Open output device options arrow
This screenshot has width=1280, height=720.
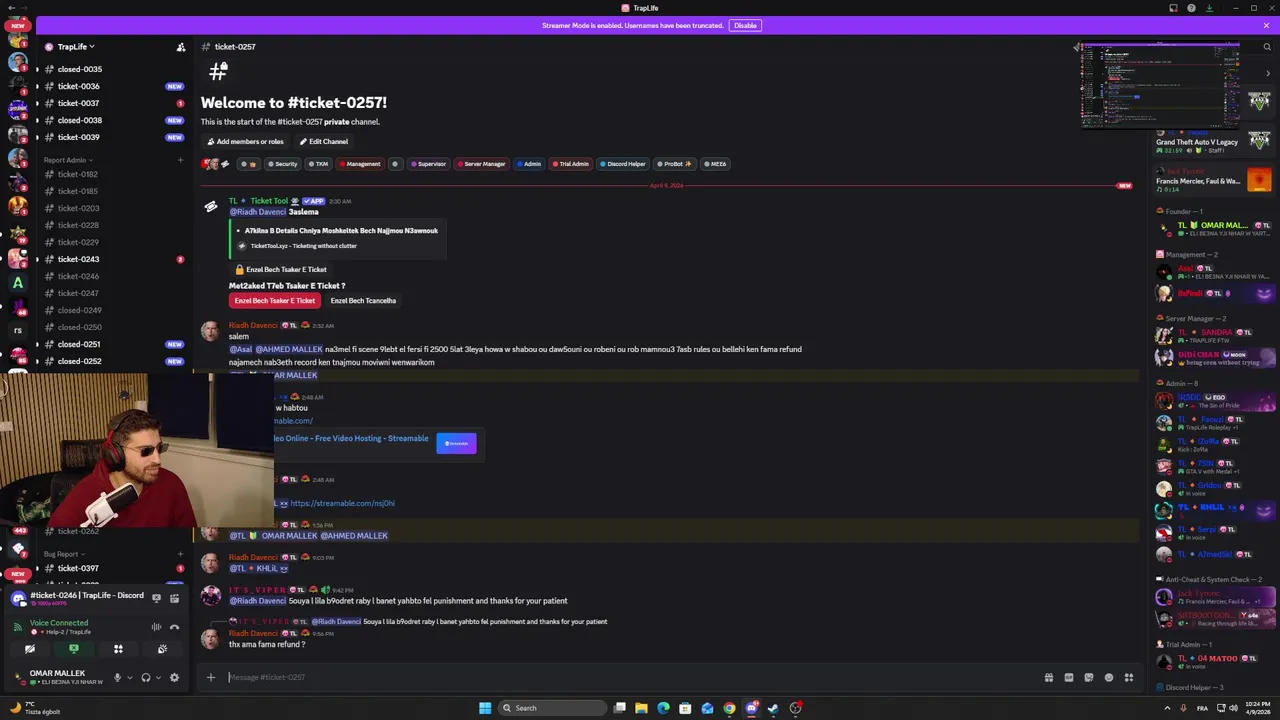click(158, 677)
